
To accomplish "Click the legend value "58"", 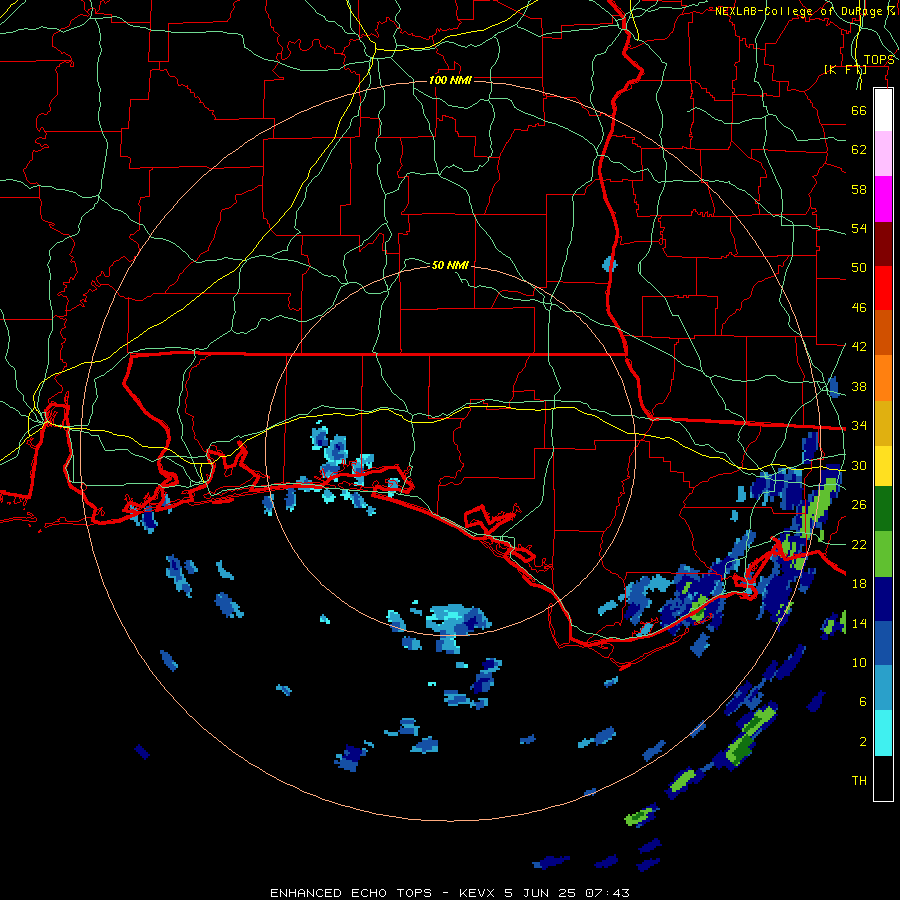I will click(859, 189).
